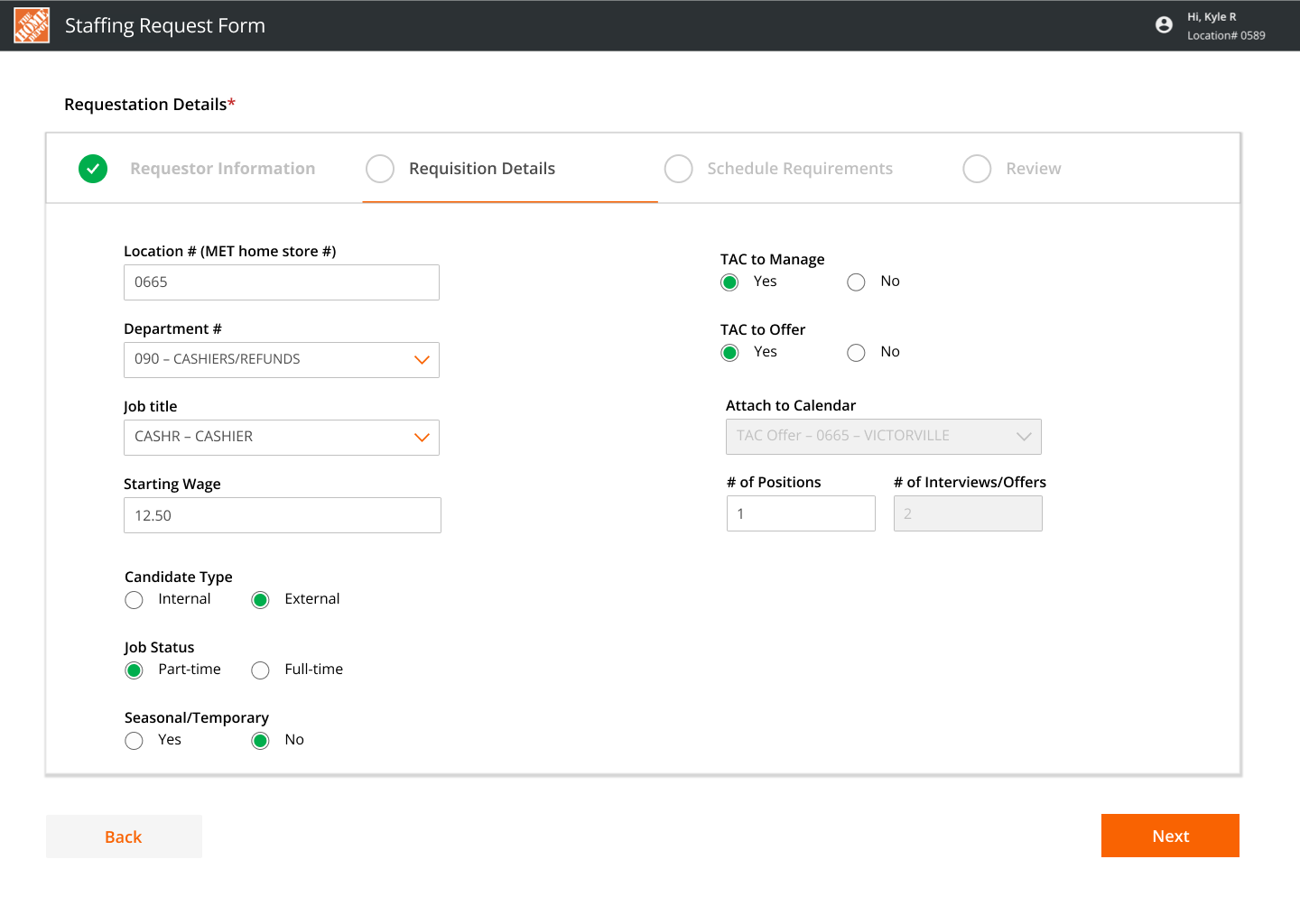Click the Review step circle icon
1300x924 pixels.
click(977, 169)
